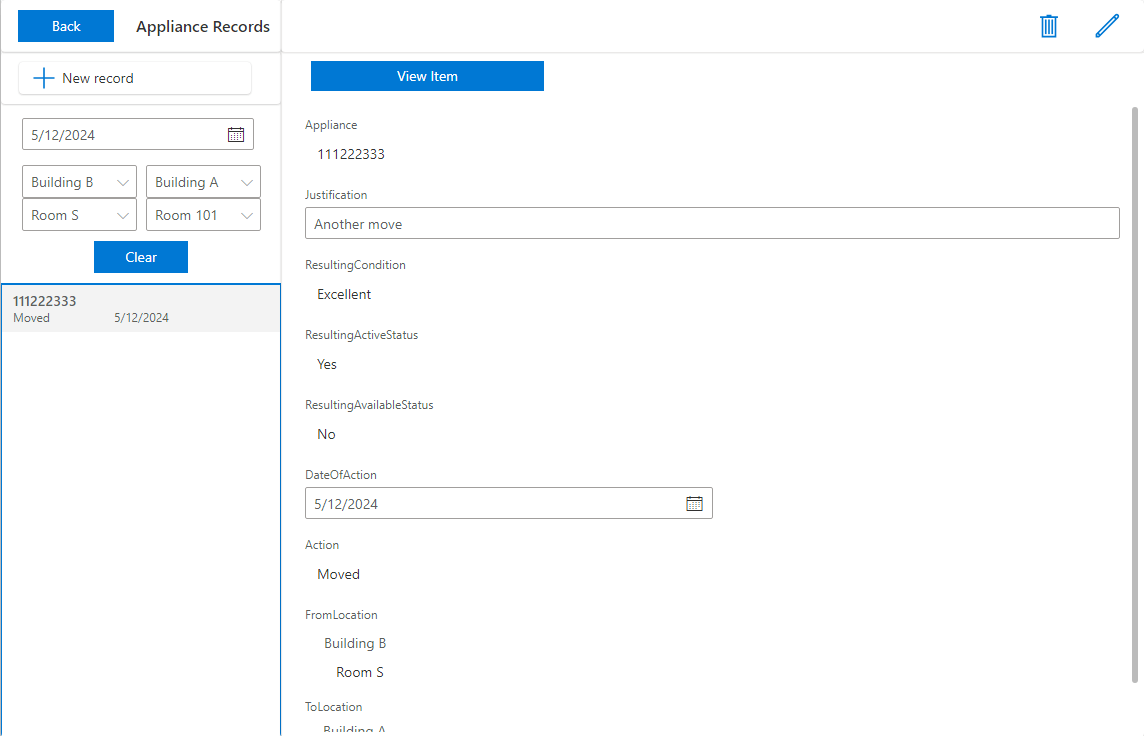
Task: Open the Room 101 dropdown
Action: 204,215
